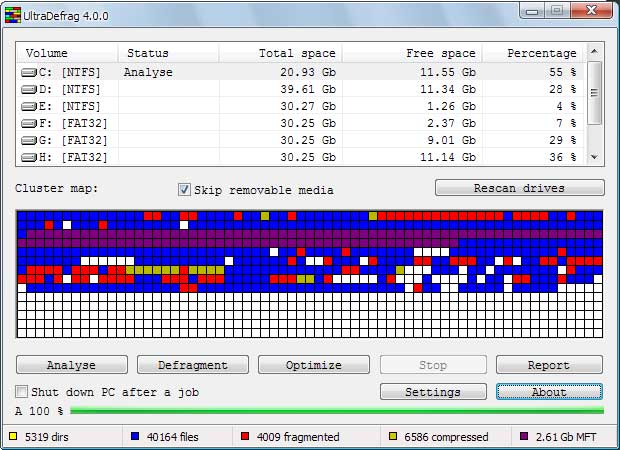The width and height of the screenshot is (620, 450).
Task: Start the Defragment job
Action: click(x=193, y=365)
